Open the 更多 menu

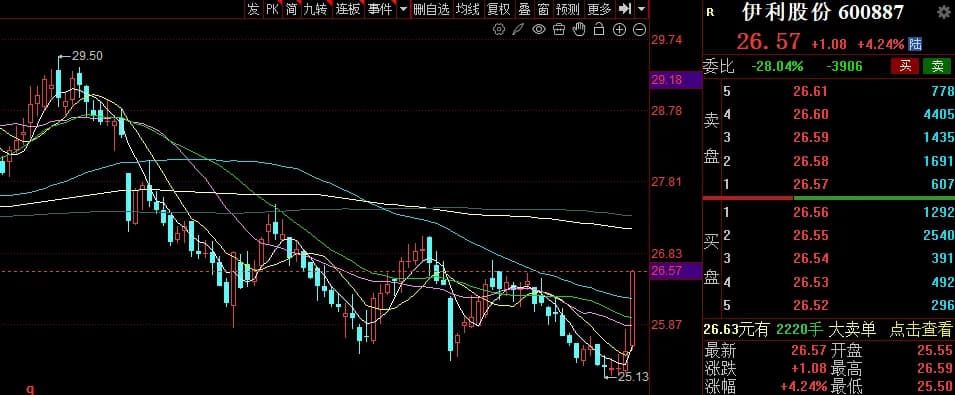[599, 9]
